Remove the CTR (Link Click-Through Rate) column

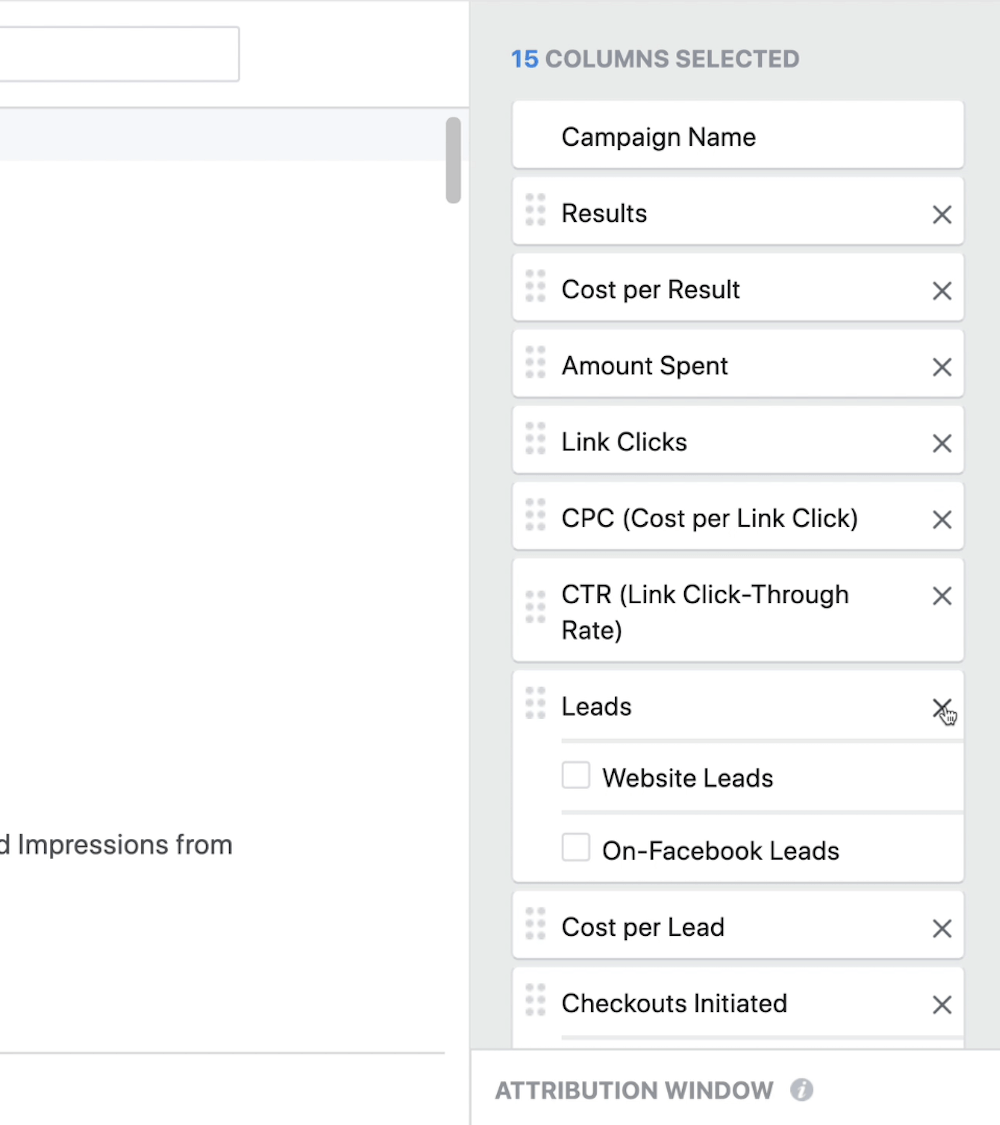tap(941, 596)
